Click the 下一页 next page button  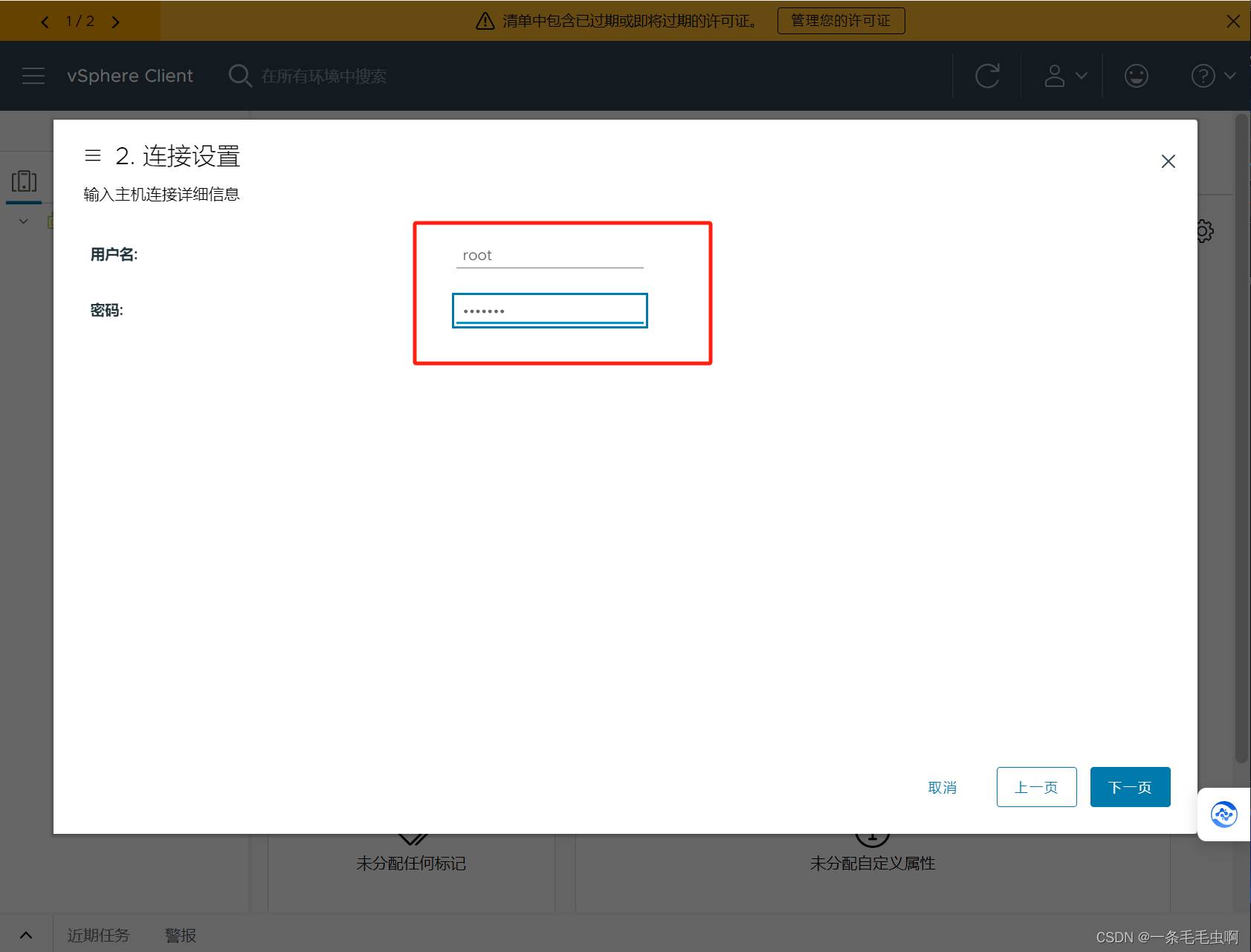pos(1130,787)
